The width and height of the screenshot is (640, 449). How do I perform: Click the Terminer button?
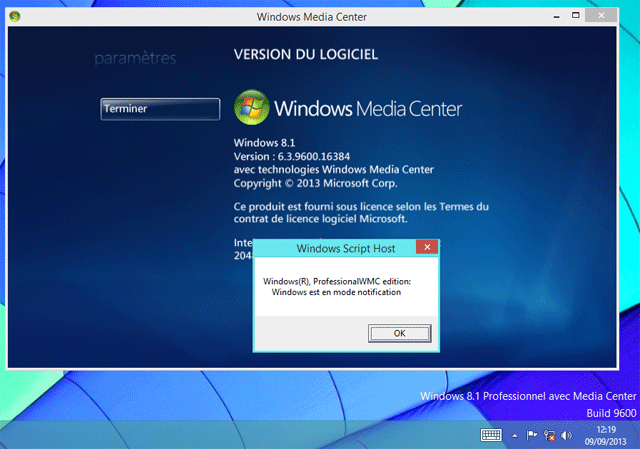(160, 109)
